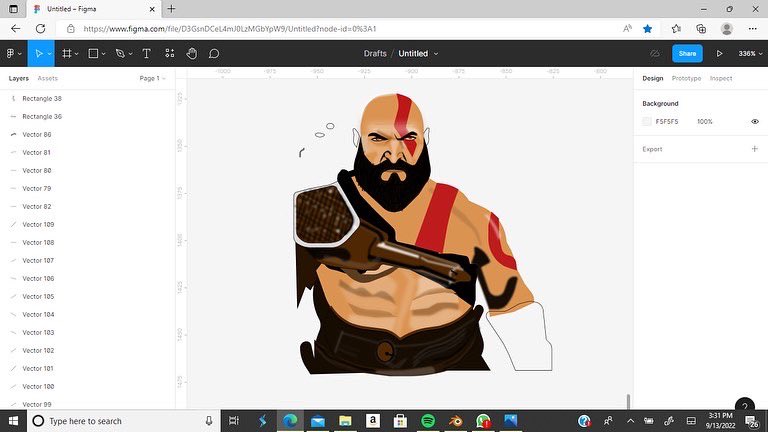This screenshot has width=768, height=432.
Task: Open the Resources components tool
Action: 169,53
